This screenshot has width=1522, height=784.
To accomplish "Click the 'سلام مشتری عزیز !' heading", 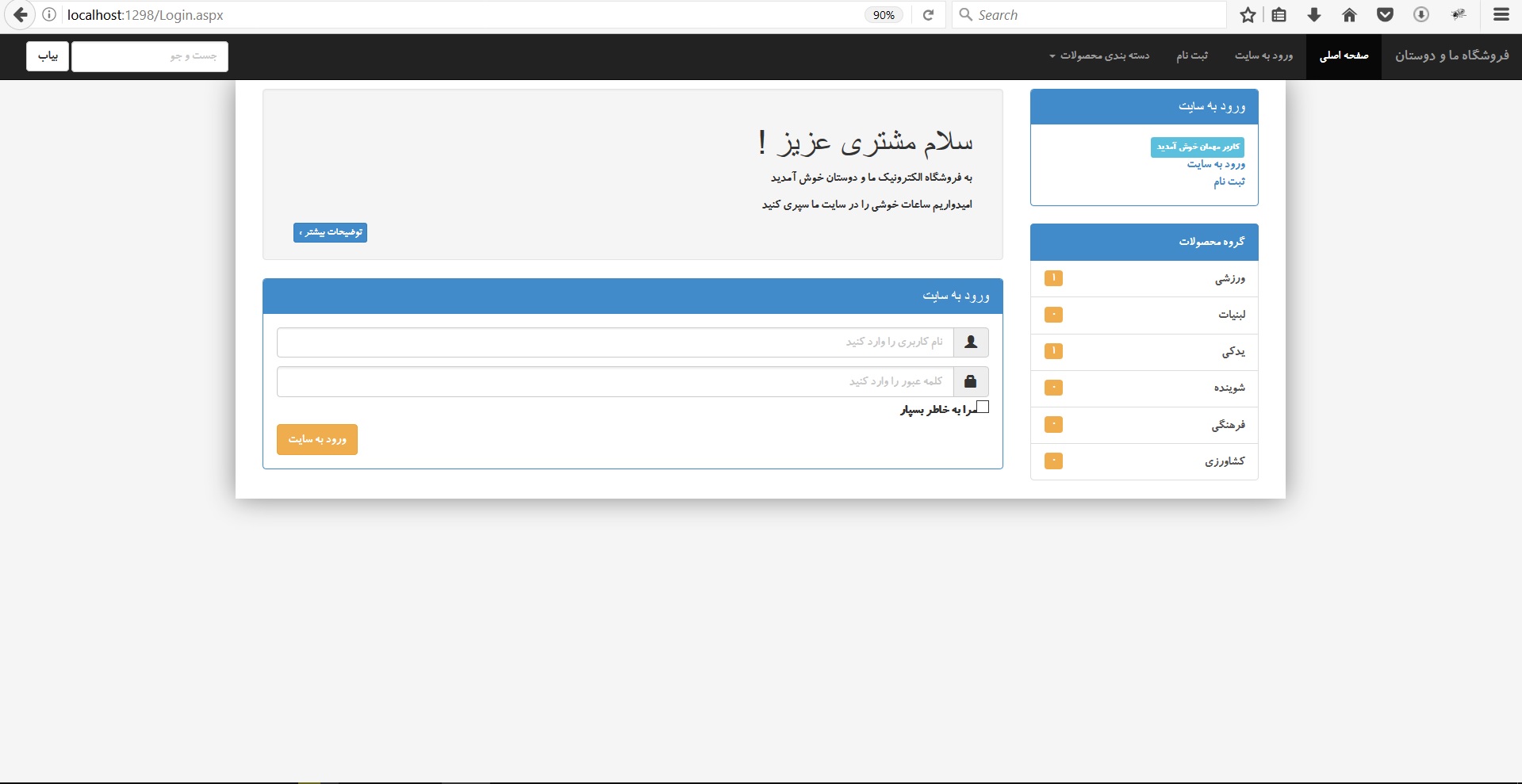I will (x=865, y=143).
